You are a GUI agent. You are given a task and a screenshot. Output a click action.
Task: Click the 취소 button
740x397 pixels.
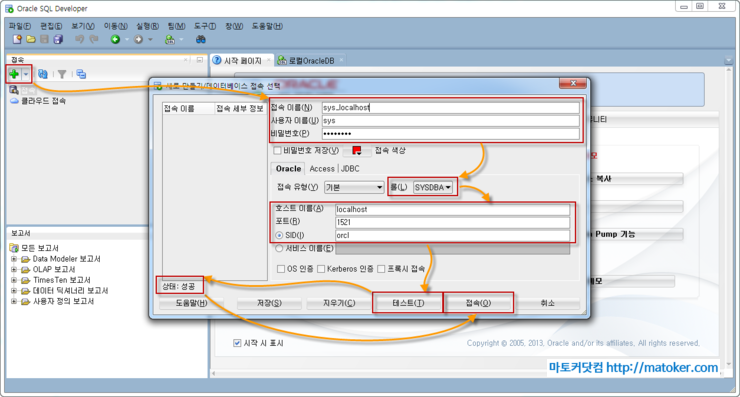(547, 303)
